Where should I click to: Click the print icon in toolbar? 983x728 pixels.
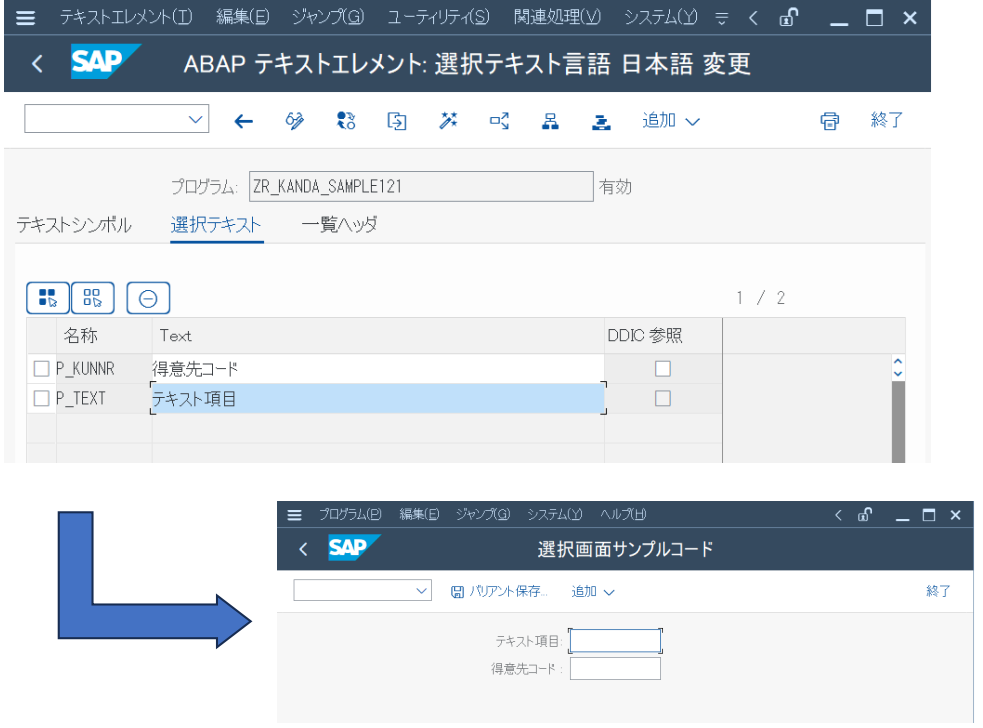829,120
